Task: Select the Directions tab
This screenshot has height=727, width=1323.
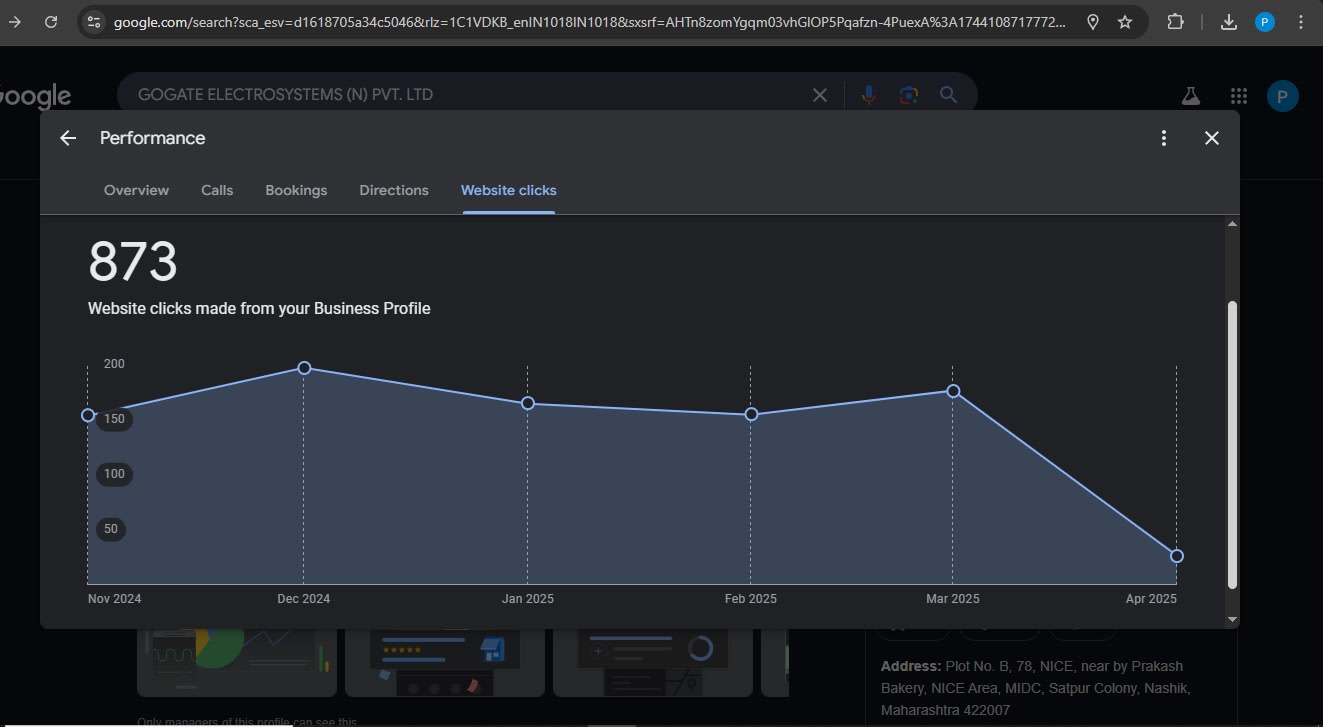Action: click(394, 190)
